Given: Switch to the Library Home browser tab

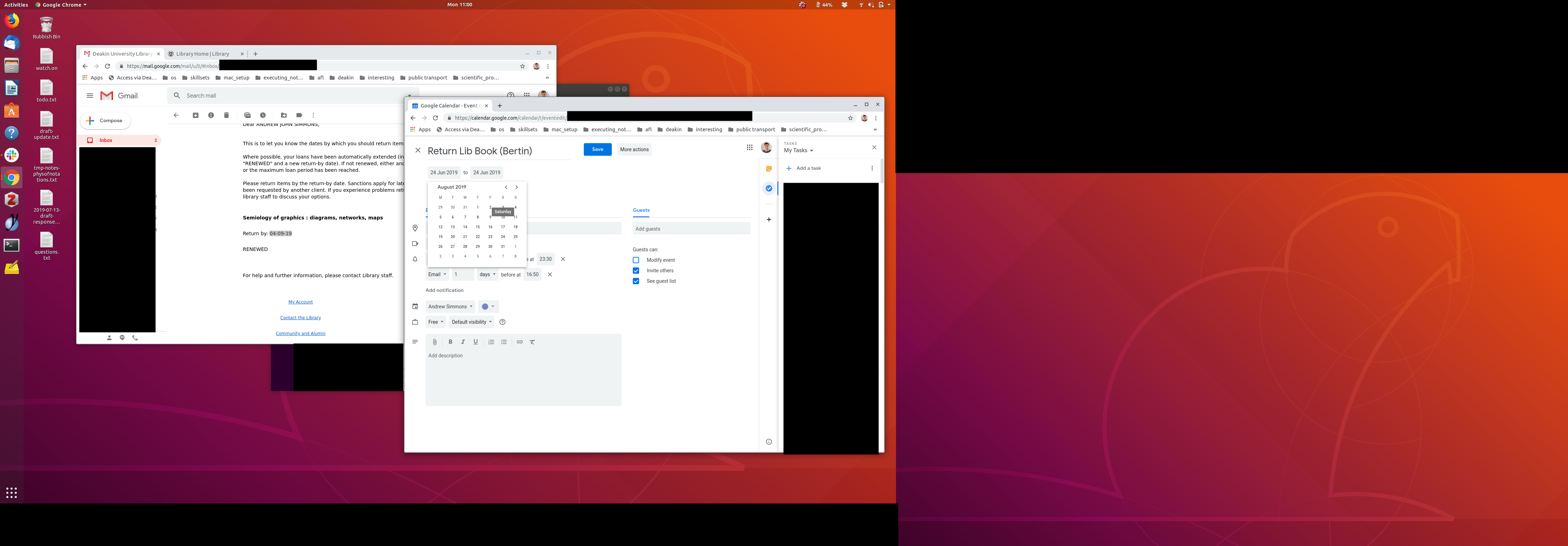Looking at the screenshot, I should click(203, 54).
